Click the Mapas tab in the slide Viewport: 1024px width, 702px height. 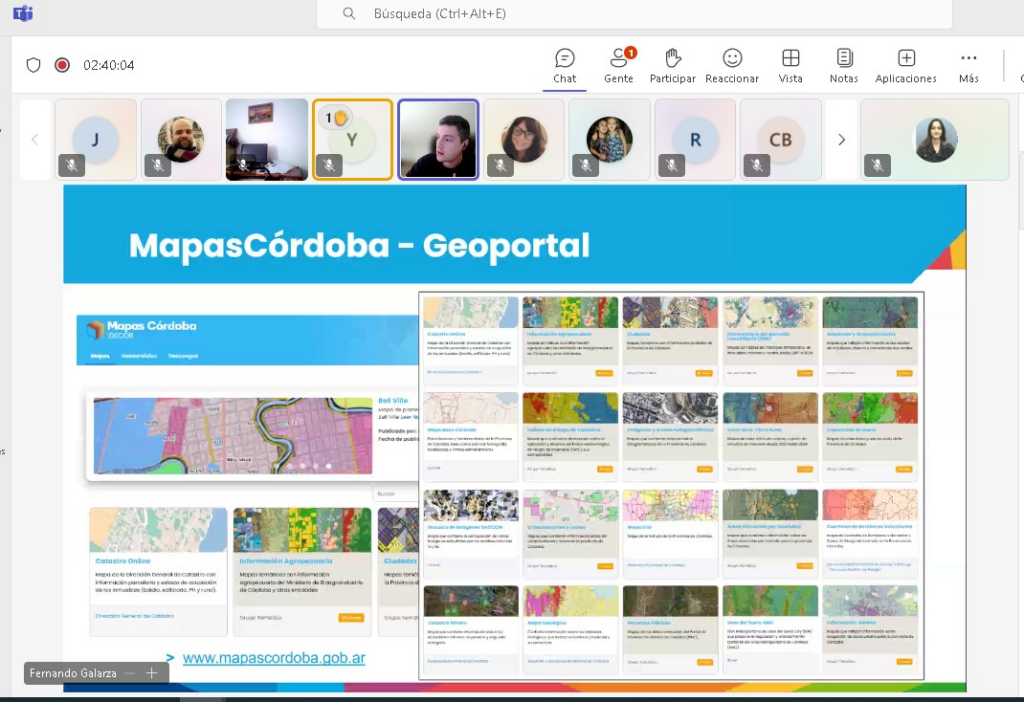[x=100, y=356]
